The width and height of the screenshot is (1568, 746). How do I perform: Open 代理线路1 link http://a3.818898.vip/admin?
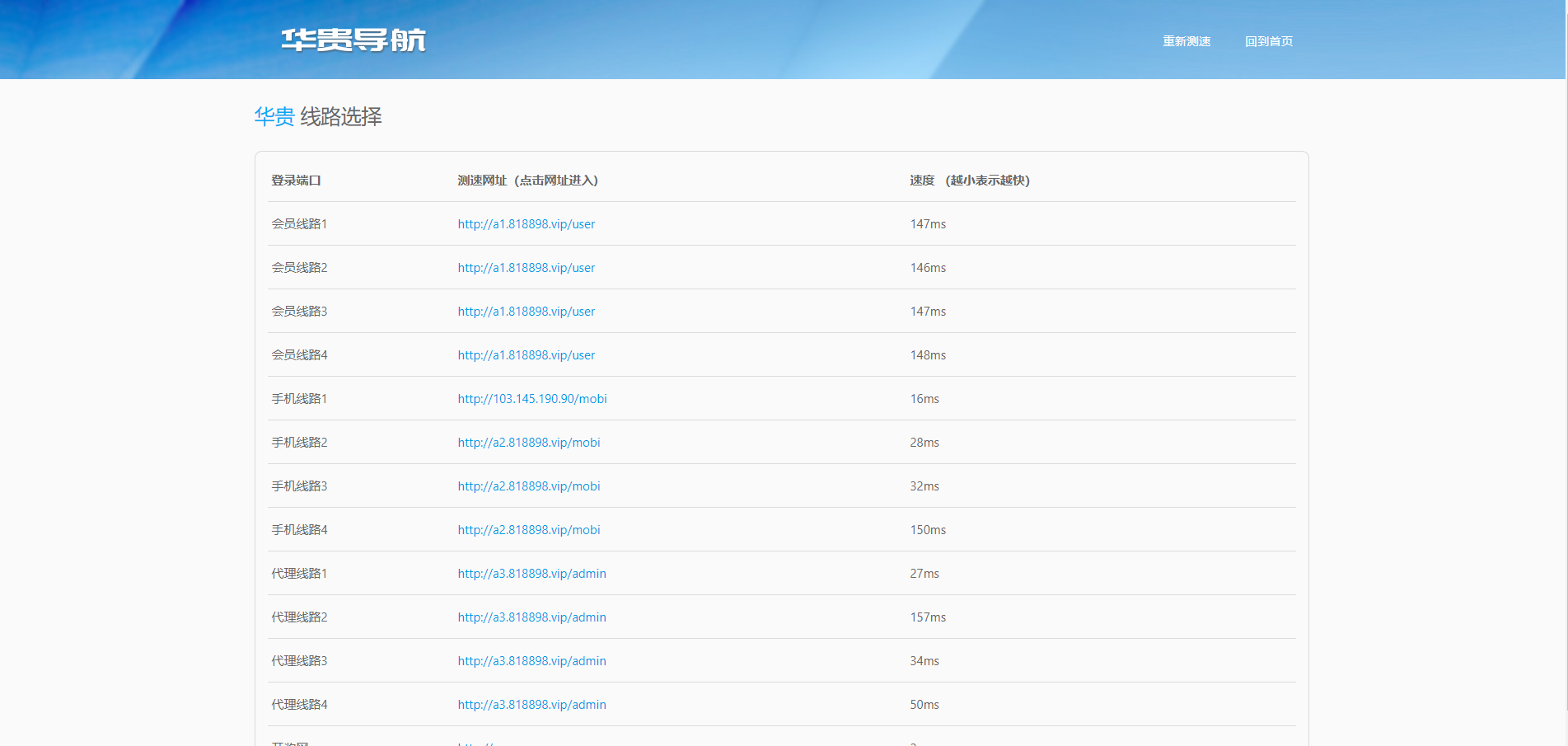click(x=531, y=573)
